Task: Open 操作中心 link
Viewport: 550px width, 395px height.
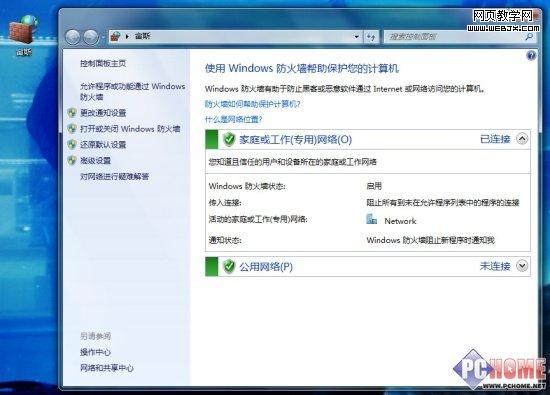Action: point(95,352)
